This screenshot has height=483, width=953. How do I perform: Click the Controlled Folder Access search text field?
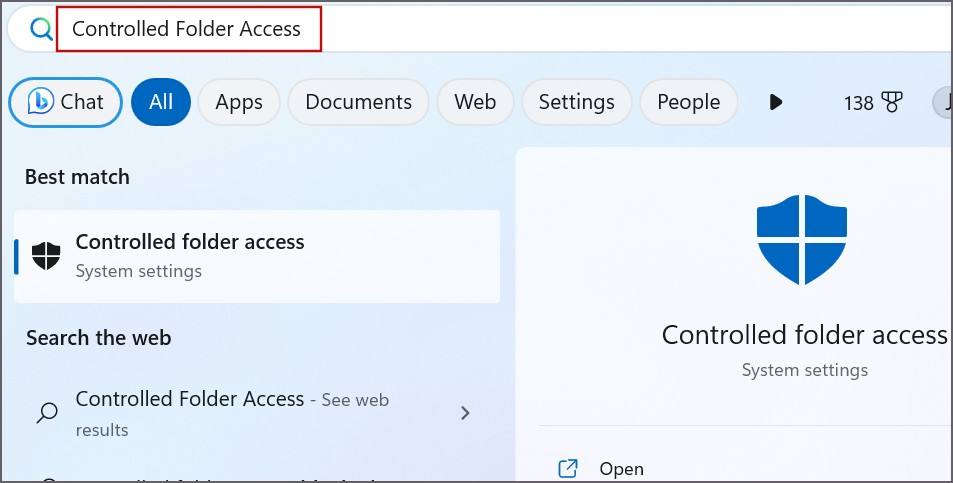coord(188,29)
